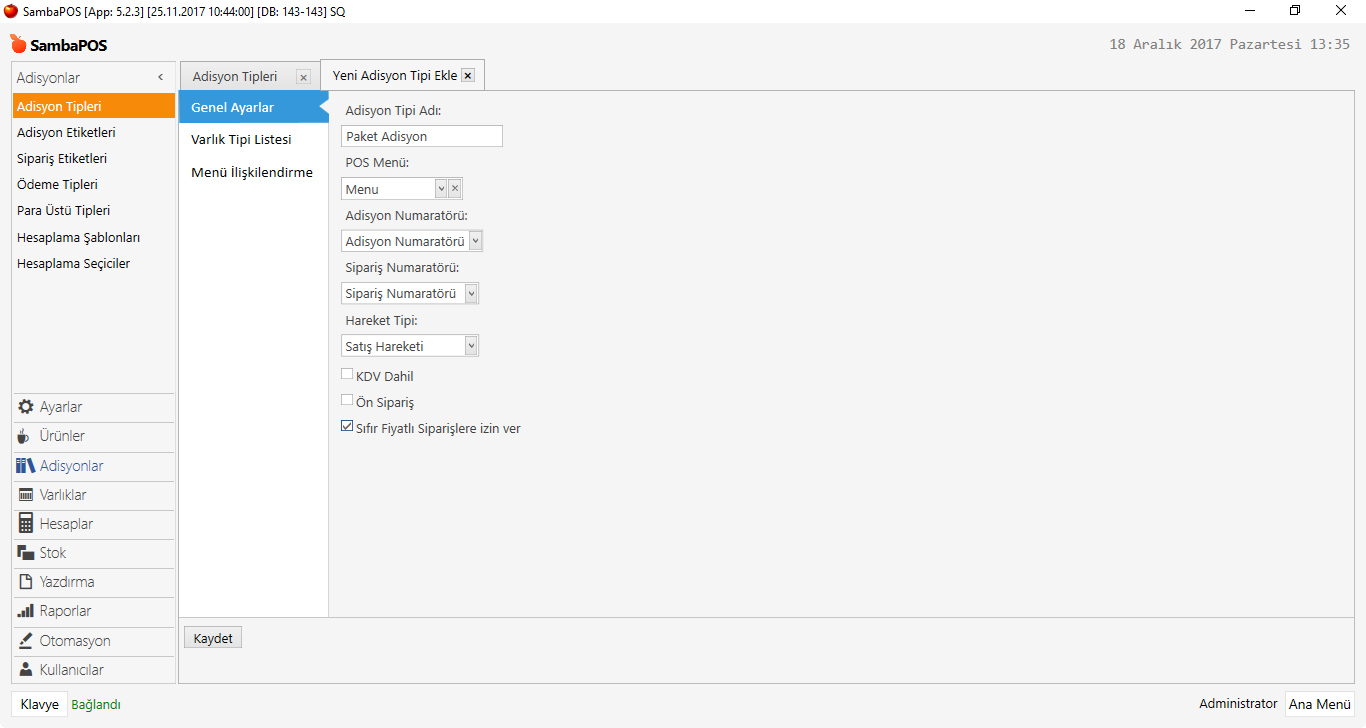Click the Stok module icon
1366x728 pixels.
26,553
